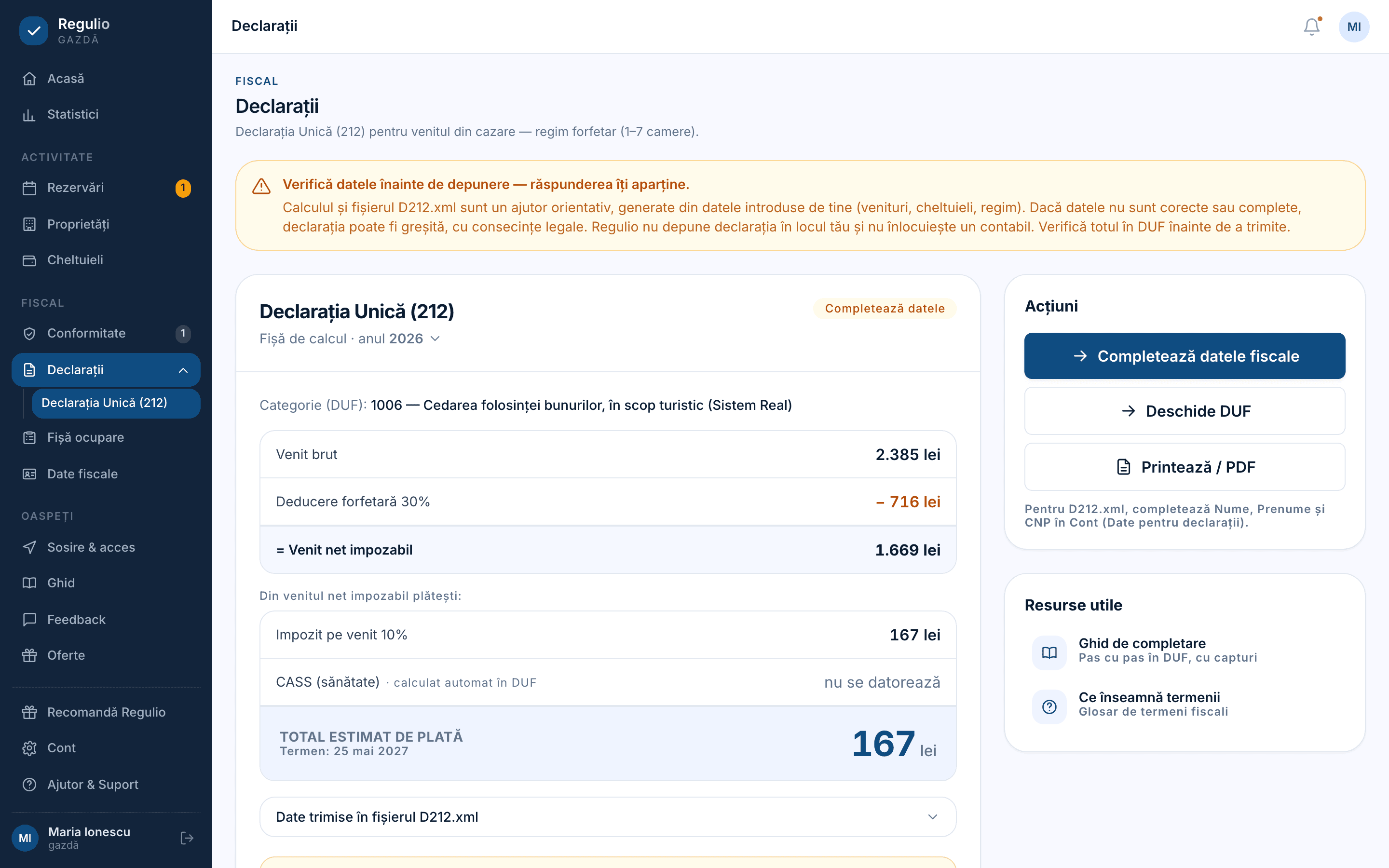Click the Ghid book icon in sidebar
Screen dimensions: 1389x868
pos(29,583)
